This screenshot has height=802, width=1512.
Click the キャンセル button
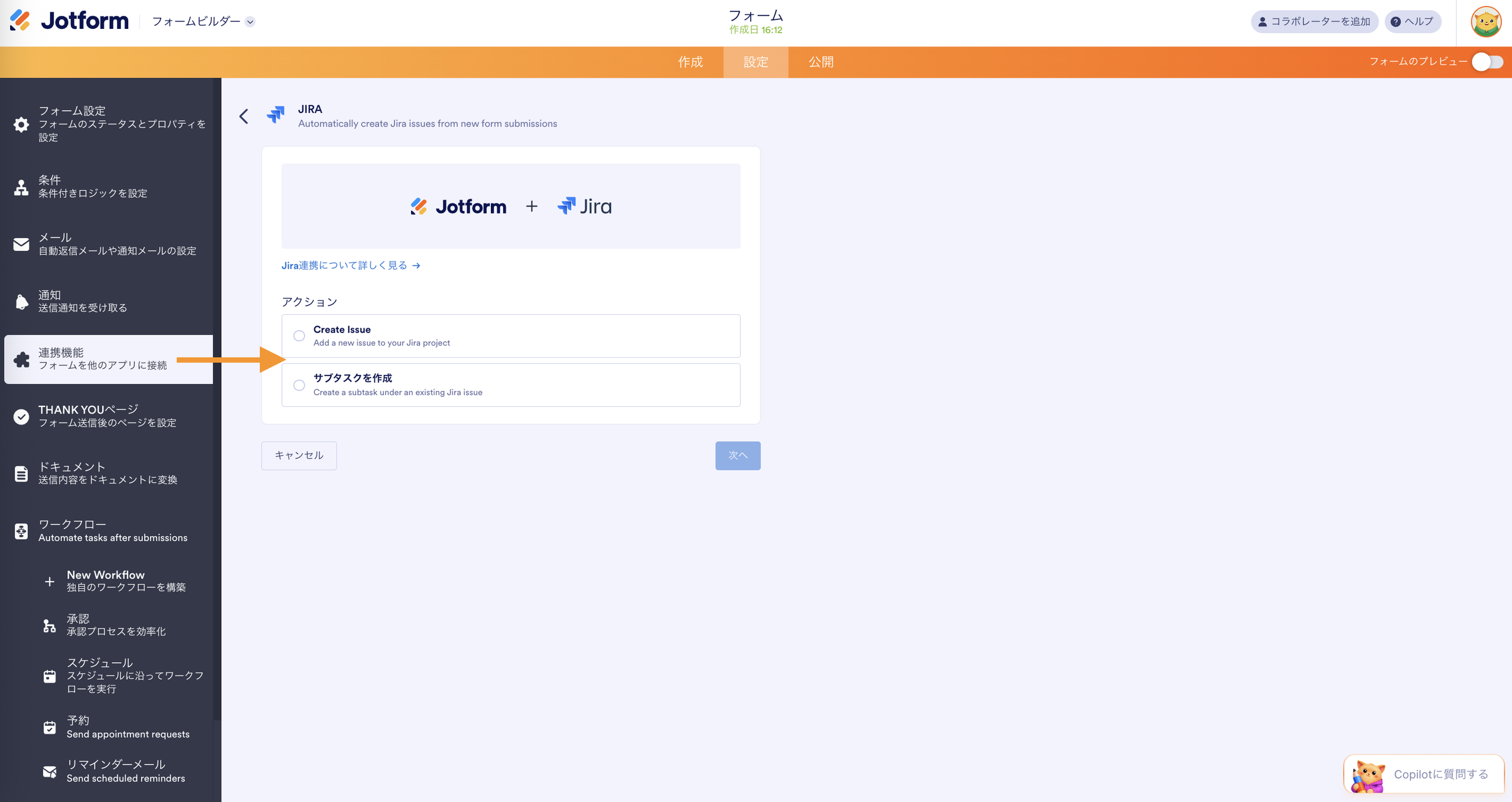tap(299, 455)
